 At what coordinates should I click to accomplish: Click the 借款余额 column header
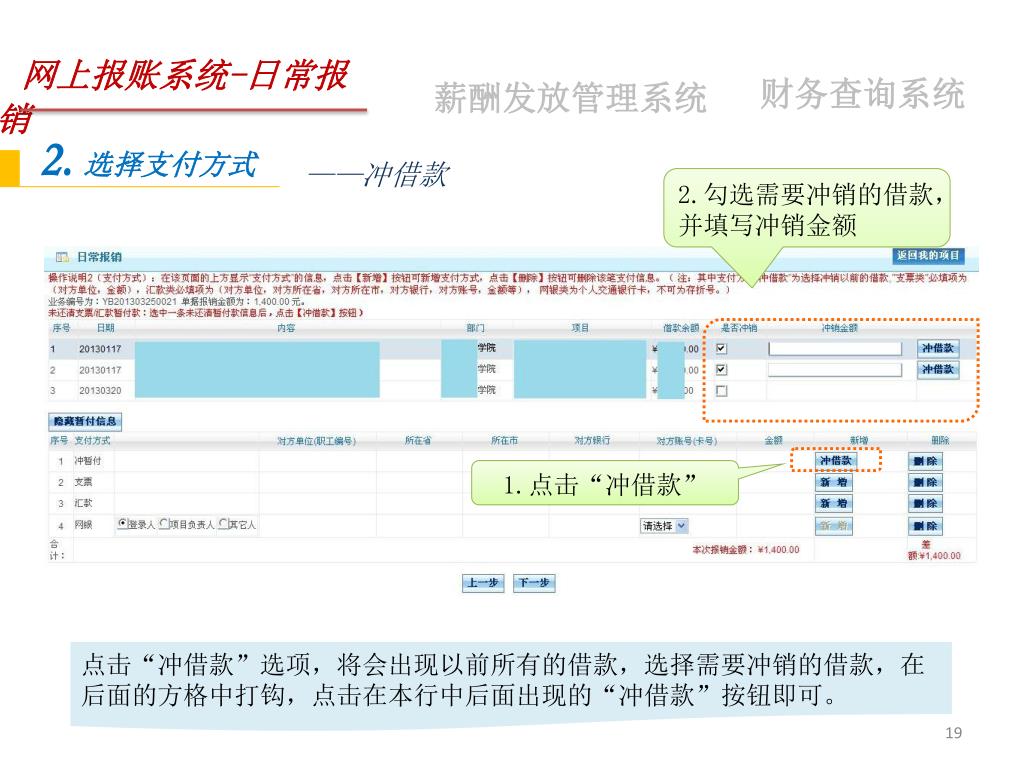tap(681, 328)
